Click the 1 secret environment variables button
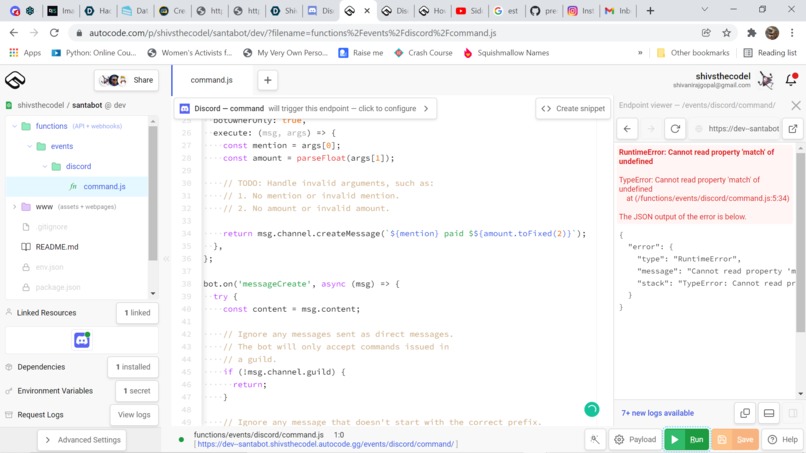Screen dimensions: 806x453 tap(137, 391)
